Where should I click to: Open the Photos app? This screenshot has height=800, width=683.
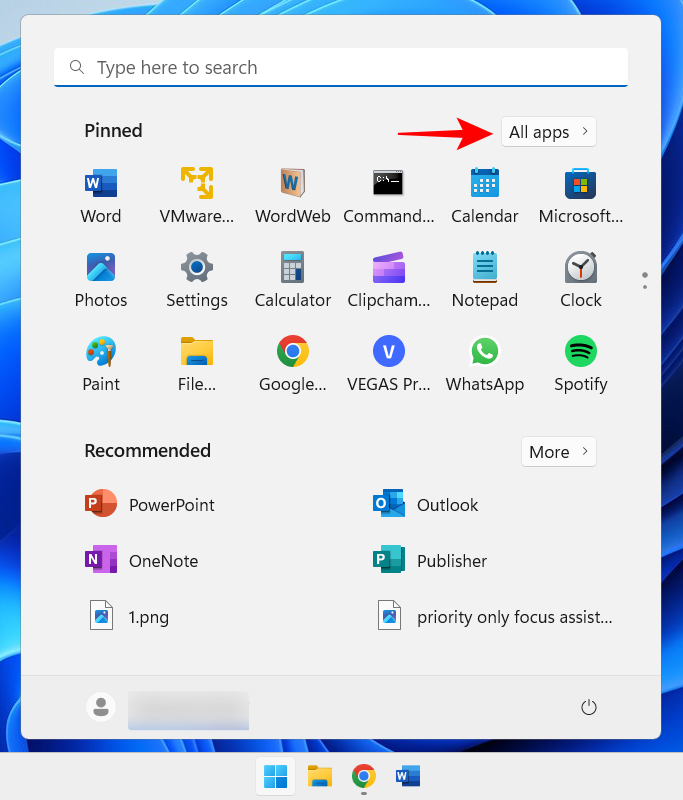pyautogui.click(x=100, y=280)
